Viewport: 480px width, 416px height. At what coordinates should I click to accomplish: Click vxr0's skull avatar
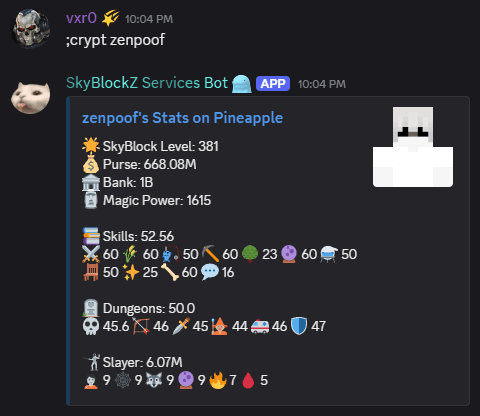30,28
